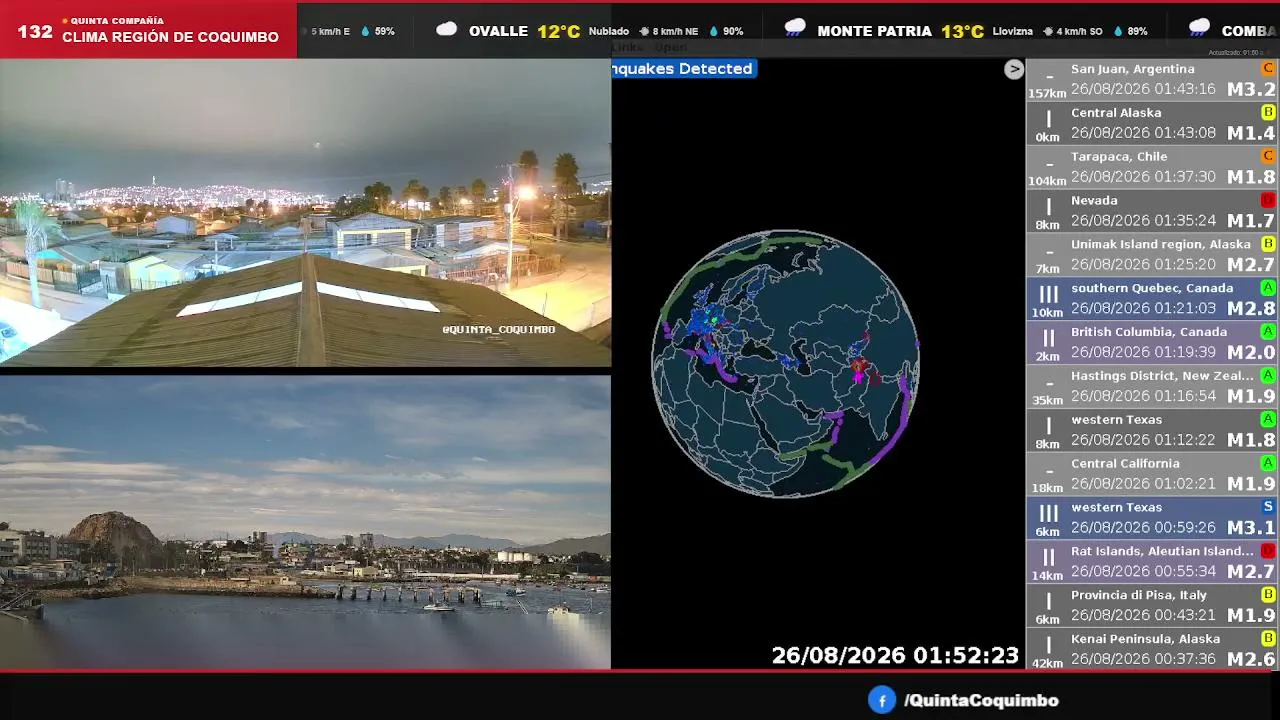Click the rain cloud icon beside MONTE PATRIA
Viewport: 1280px width, 720px height.
coord(795,29)
